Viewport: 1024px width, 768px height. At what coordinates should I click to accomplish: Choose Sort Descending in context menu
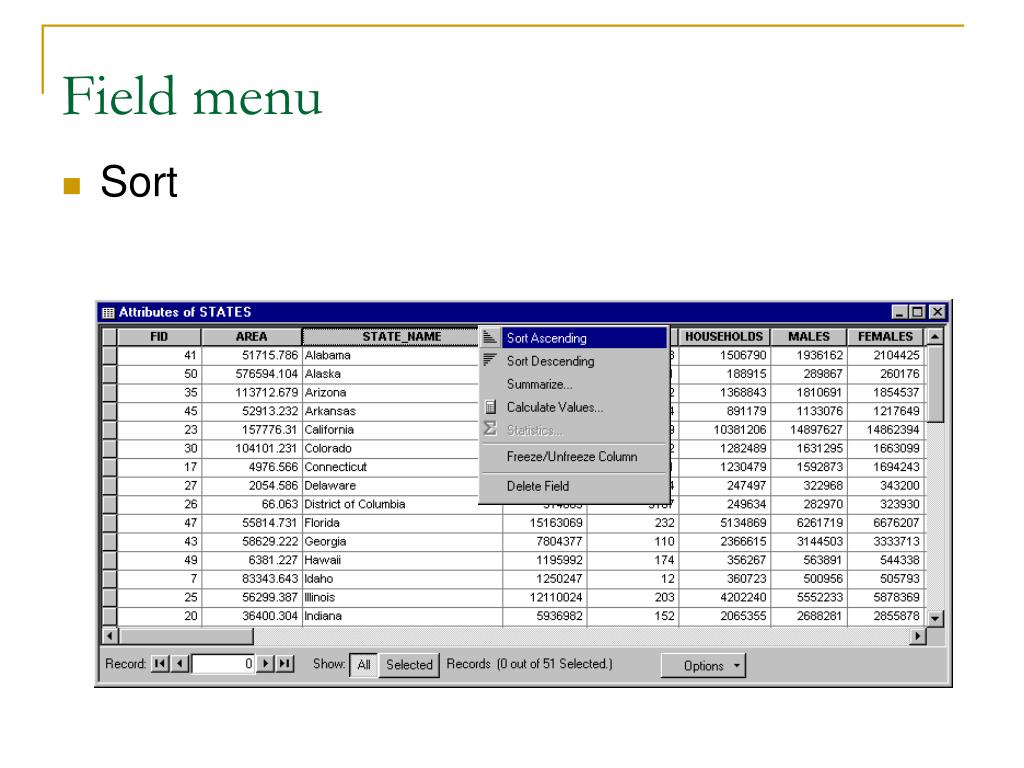(574, 361)
